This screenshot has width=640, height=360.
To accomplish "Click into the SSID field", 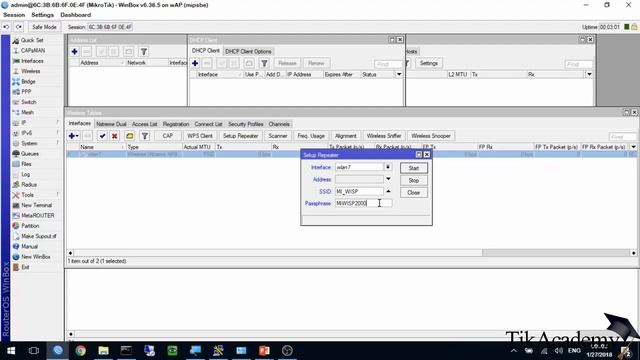I will tap(359, 191).
